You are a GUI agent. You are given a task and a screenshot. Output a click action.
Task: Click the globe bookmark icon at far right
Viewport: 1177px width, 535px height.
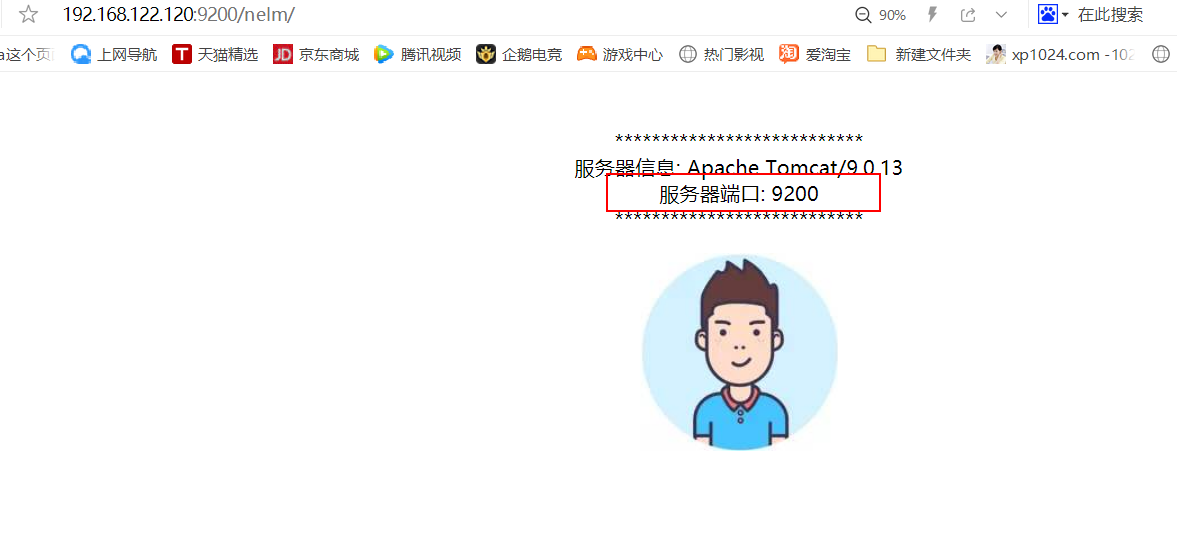[x=1160, y=54]
